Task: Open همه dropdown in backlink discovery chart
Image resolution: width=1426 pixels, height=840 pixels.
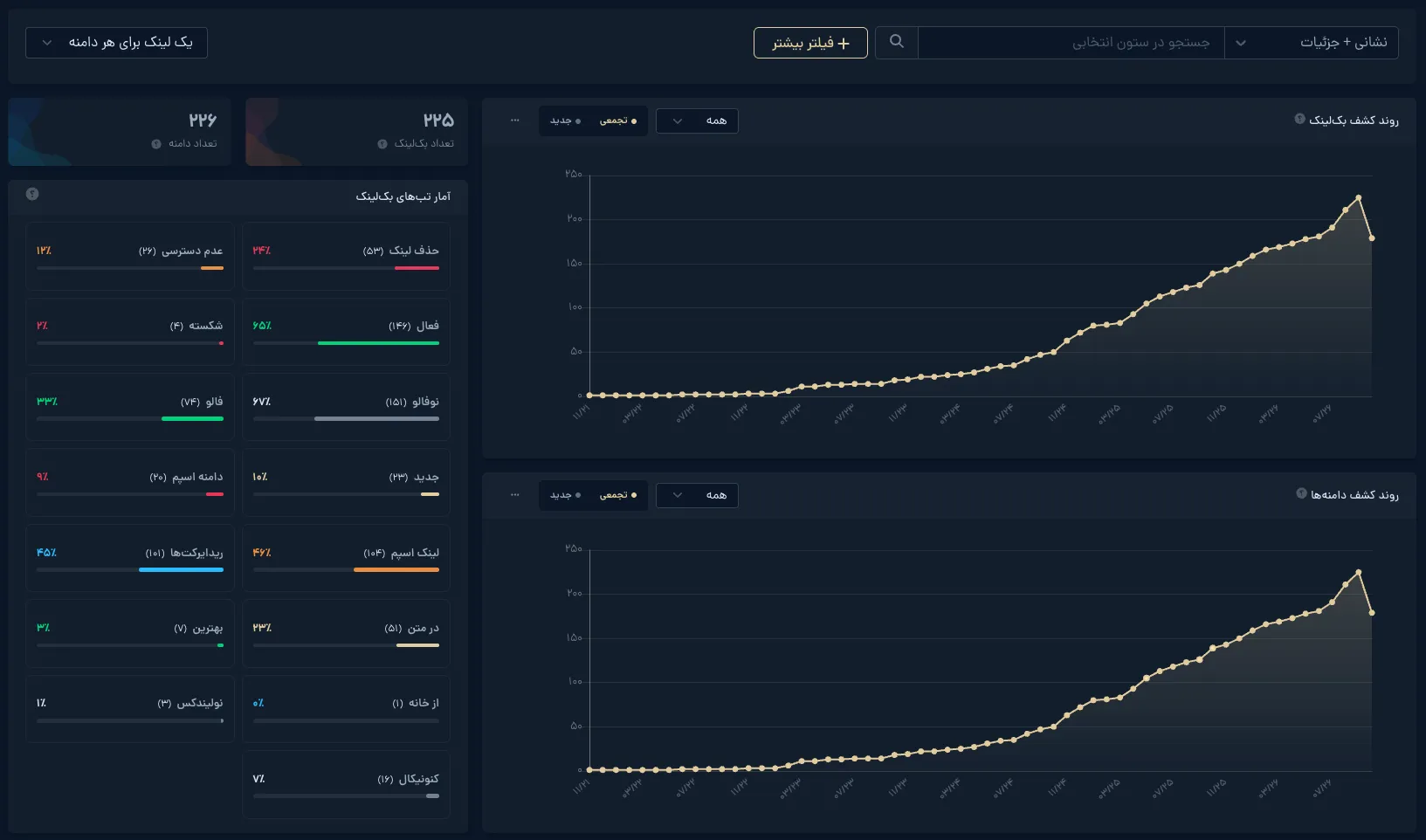Action: point(697,120)
